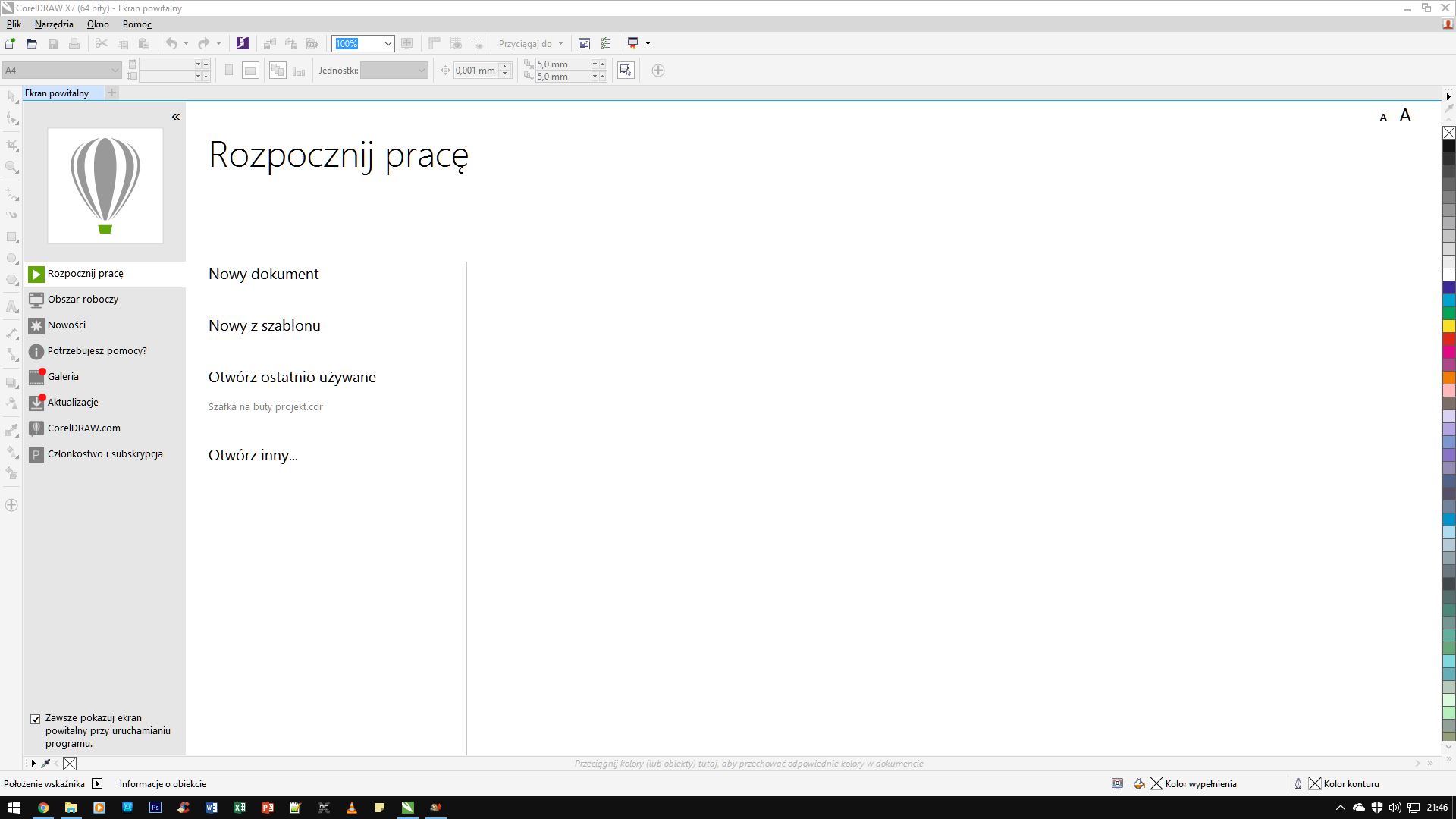Select the yellow color swatch in palette
The height and width of the screenshot is (819, 1456).
(1448, 326)
